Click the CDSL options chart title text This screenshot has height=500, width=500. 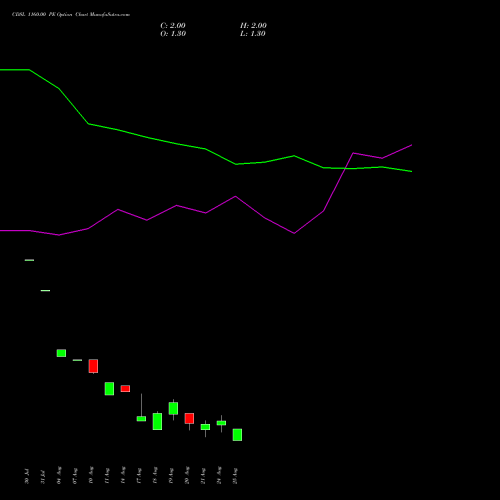tap(71, 15)
